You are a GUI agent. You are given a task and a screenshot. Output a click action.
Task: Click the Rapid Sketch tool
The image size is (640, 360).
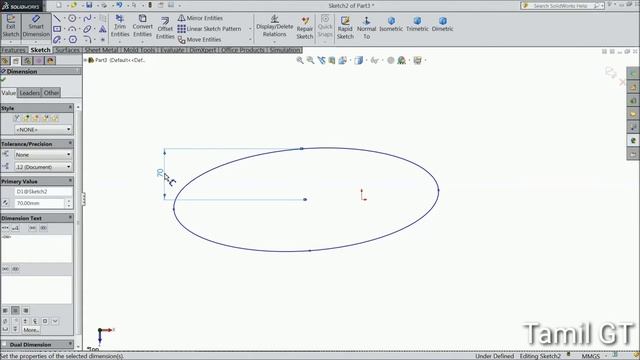point(345,28)
